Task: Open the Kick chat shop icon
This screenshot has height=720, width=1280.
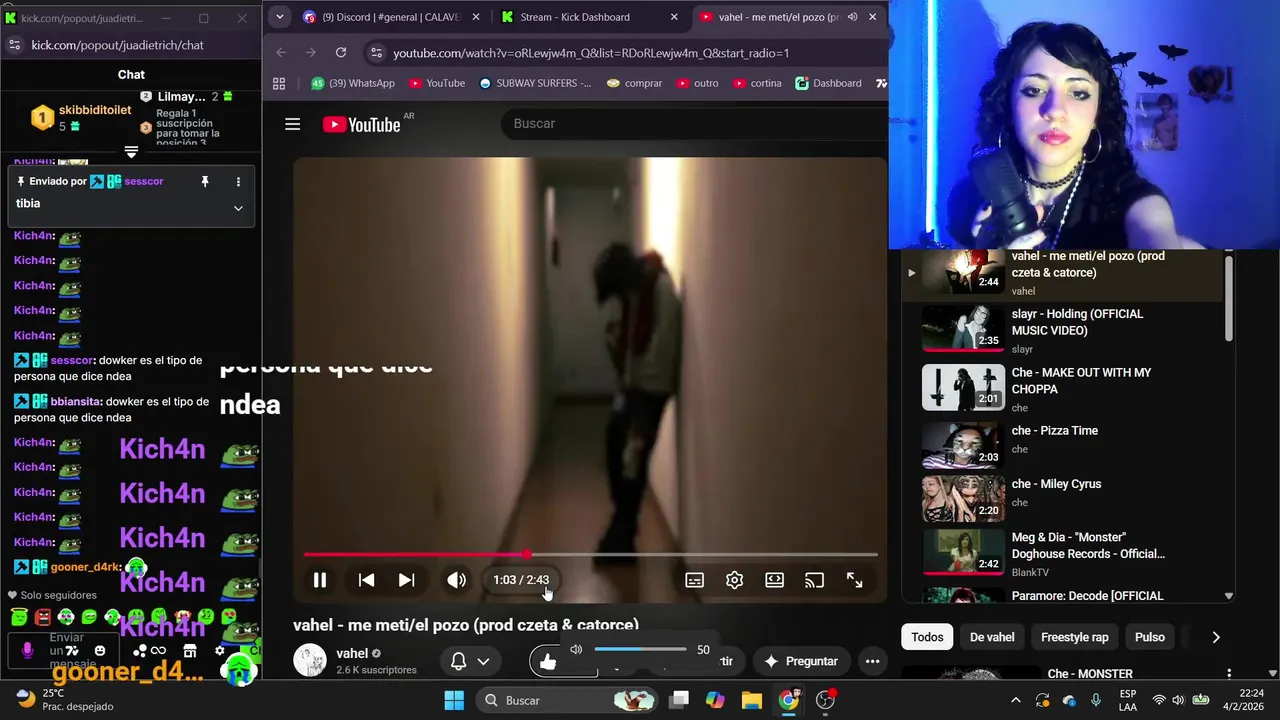Action: coord(190,650)
